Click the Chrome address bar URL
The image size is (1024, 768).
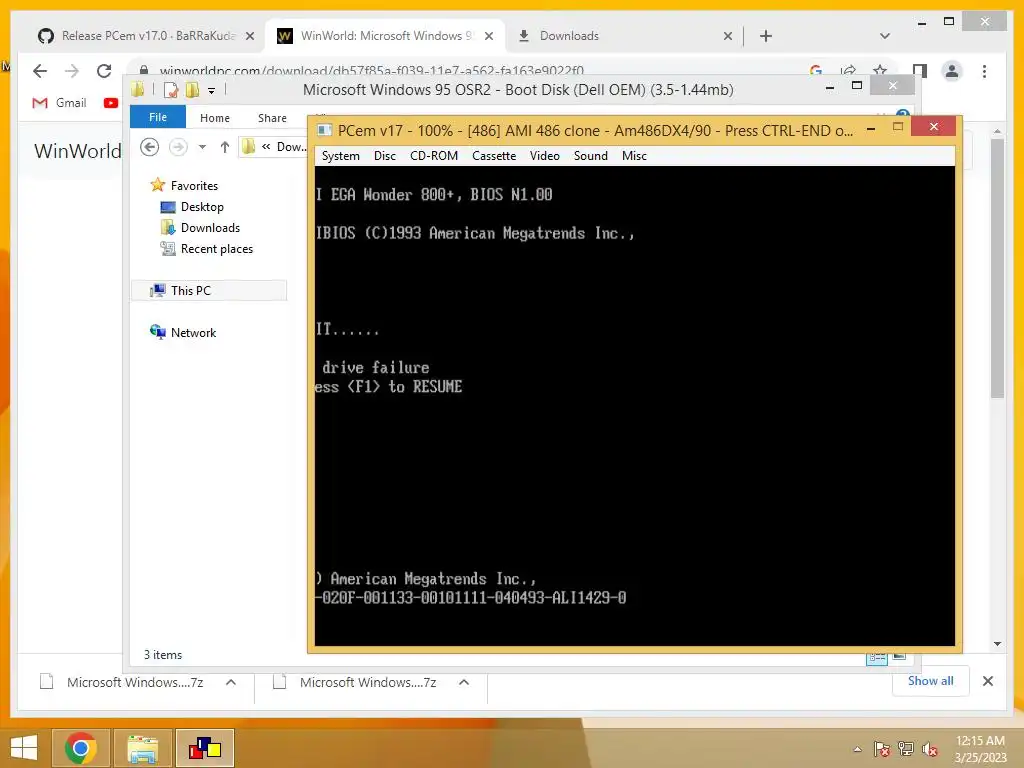click(x=372, y=70)
